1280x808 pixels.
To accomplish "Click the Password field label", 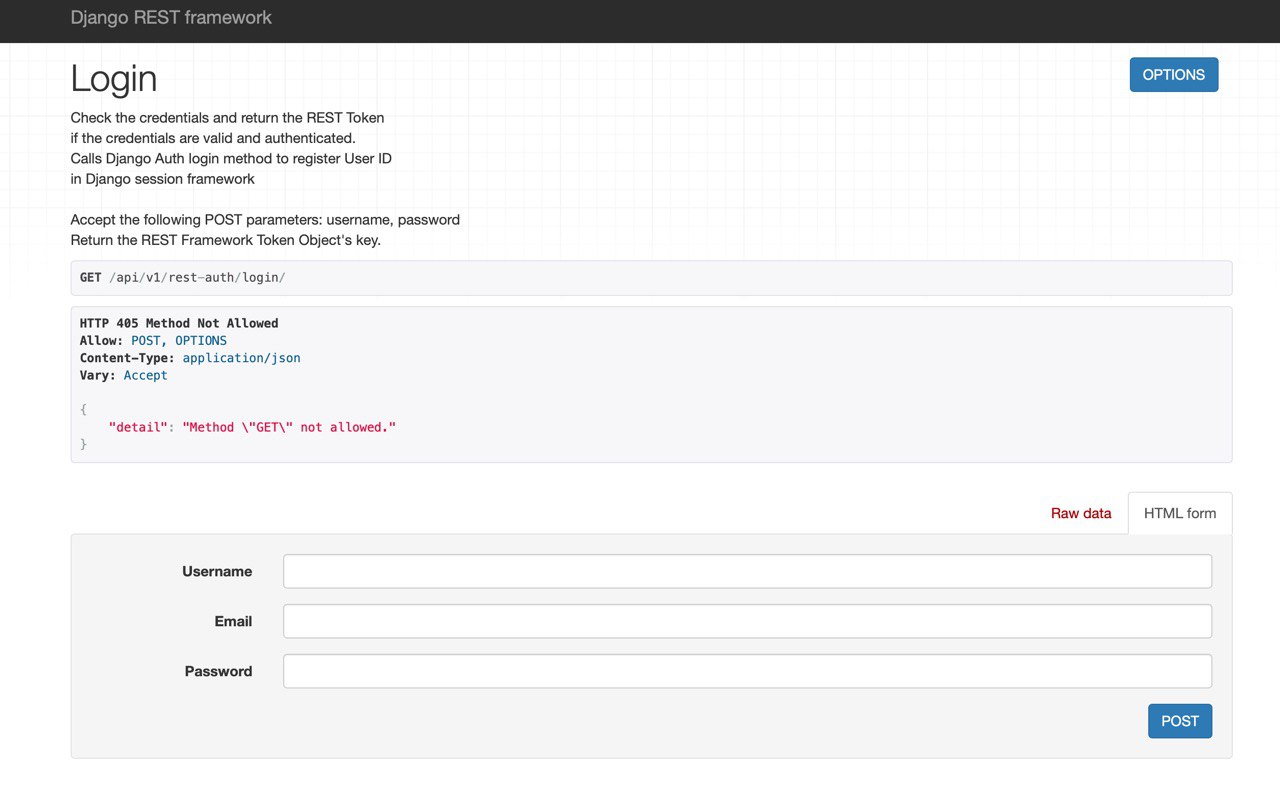I will coord(218,671).
